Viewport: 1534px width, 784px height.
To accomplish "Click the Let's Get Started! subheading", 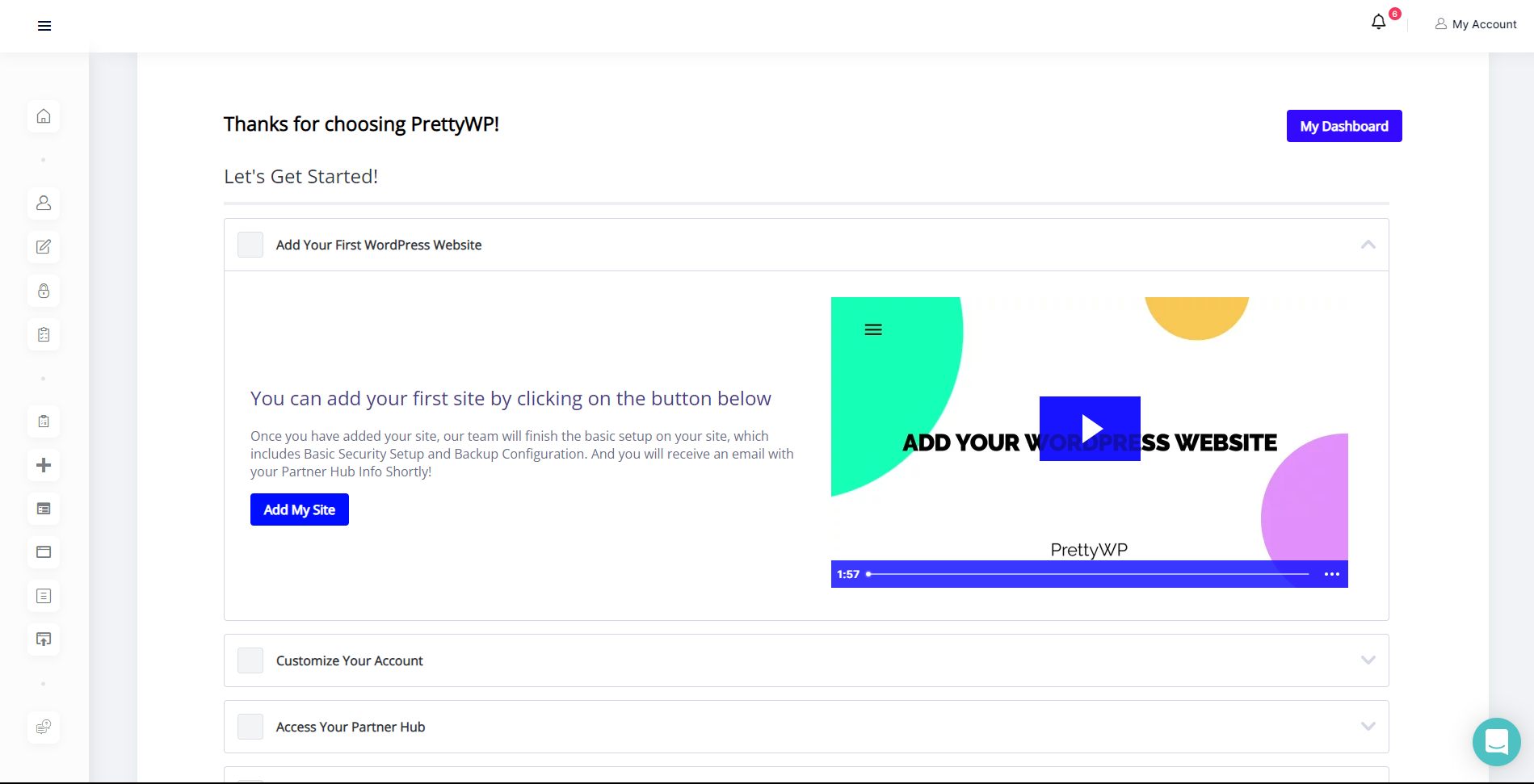I will [x=300, y=176].
